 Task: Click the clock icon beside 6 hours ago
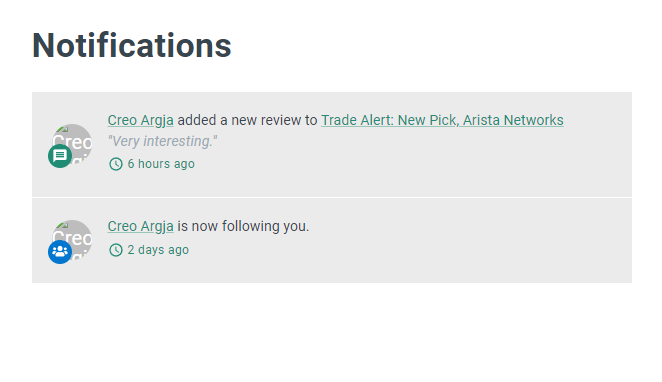coord(116,164)
